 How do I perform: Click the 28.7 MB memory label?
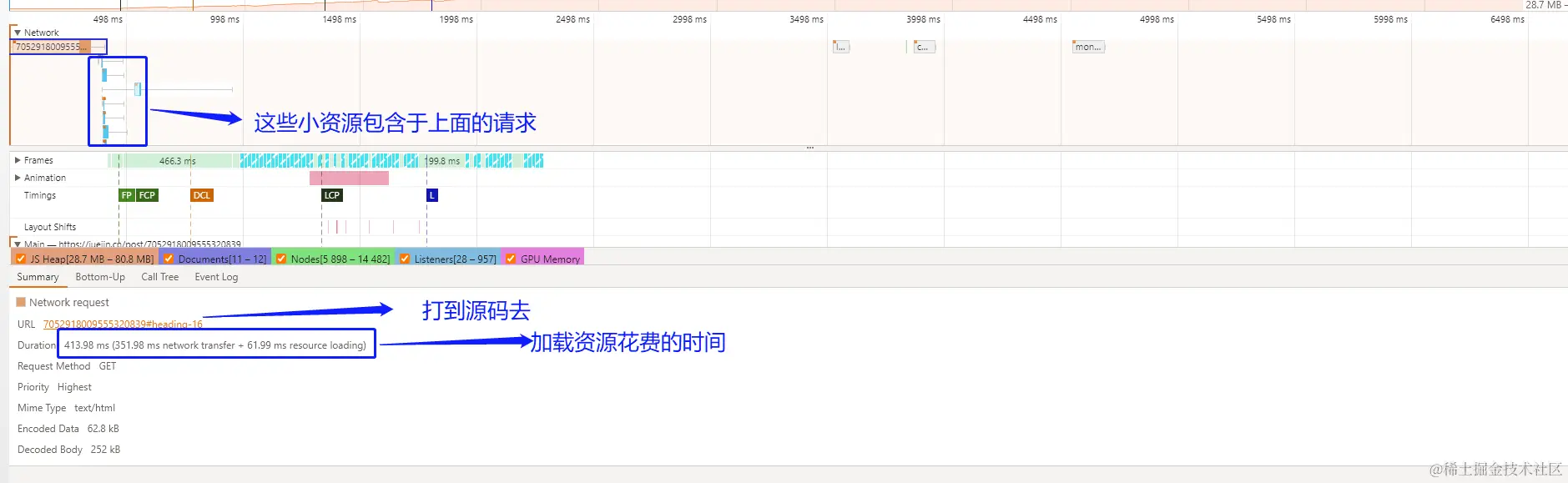tap(1543, 5)
